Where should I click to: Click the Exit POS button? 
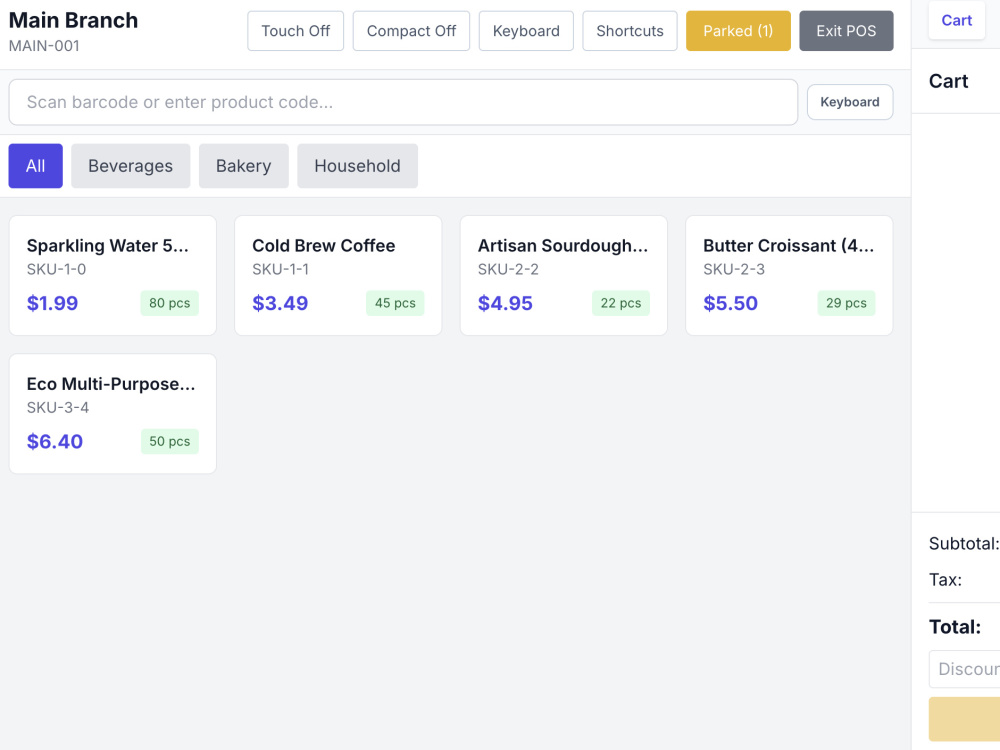pos(846,31)
